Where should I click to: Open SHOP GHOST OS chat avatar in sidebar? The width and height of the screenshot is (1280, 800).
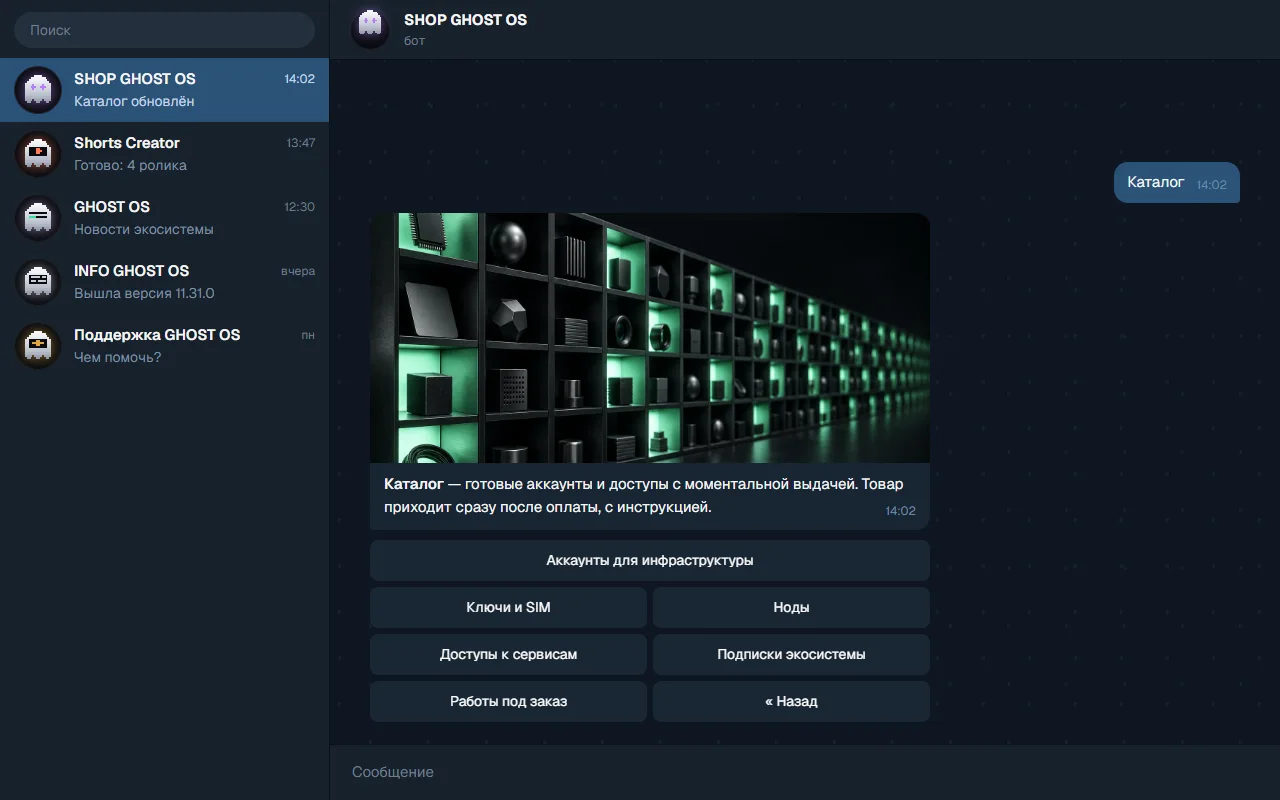click(x=38, y=90)
